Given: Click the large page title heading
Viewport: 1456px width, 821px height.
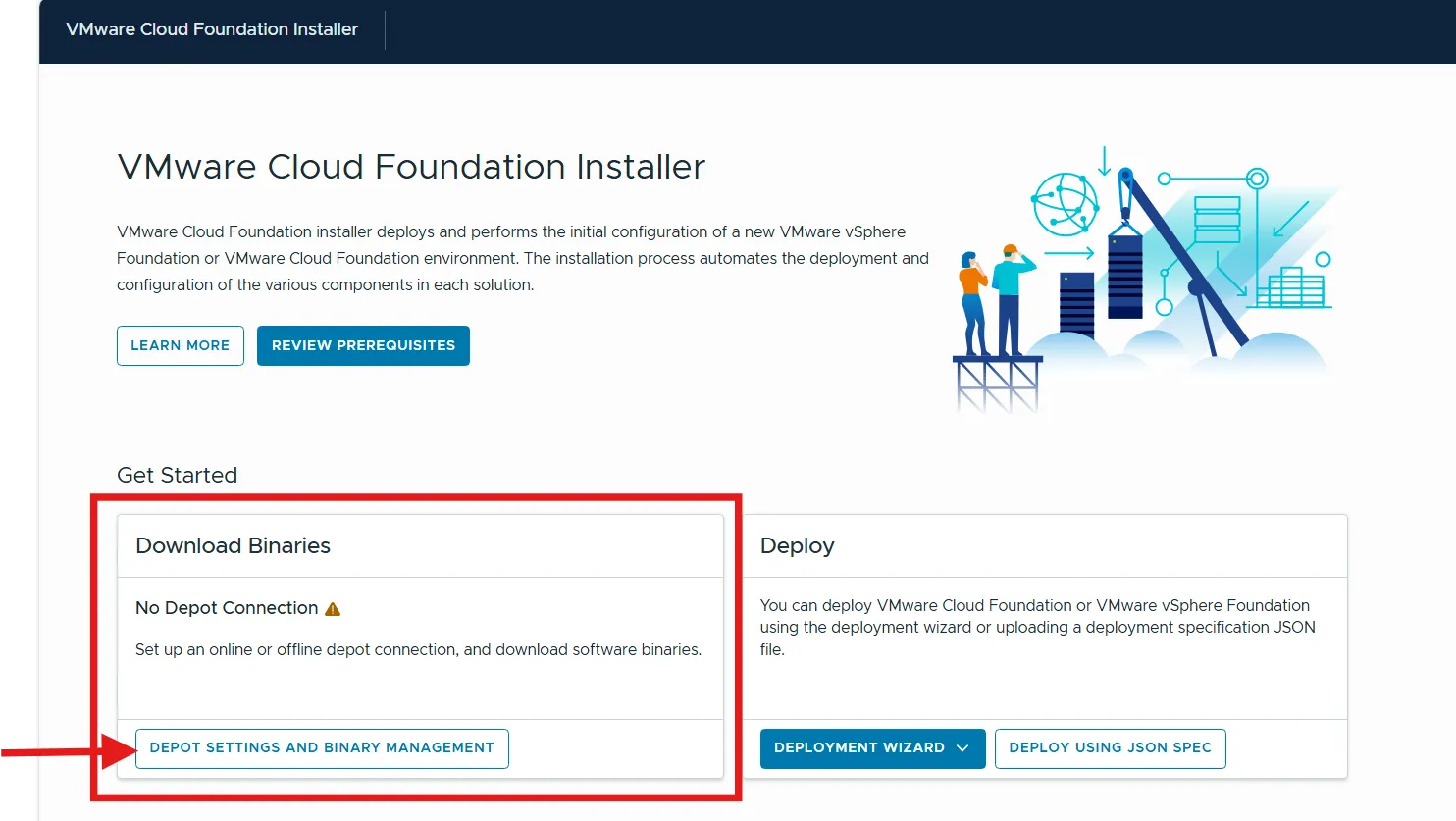Looking at the screenshot, I should pyautogui.click(x=411, y=167).
